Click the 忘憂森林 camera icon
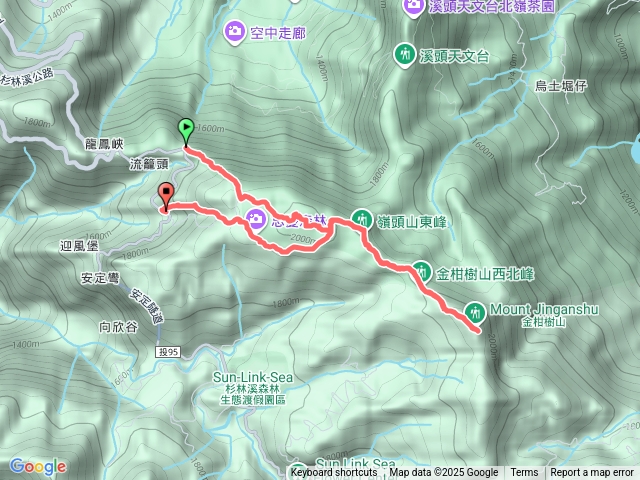 coord(257,219)
